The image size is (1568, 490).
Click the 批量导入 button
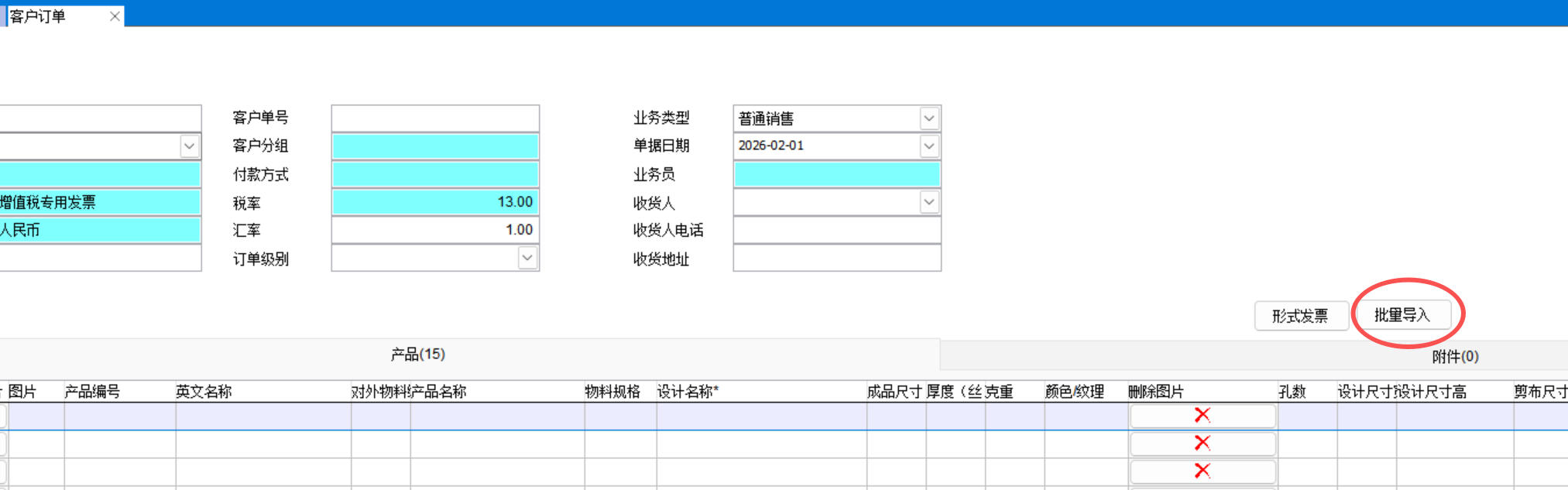point(1402,316)
